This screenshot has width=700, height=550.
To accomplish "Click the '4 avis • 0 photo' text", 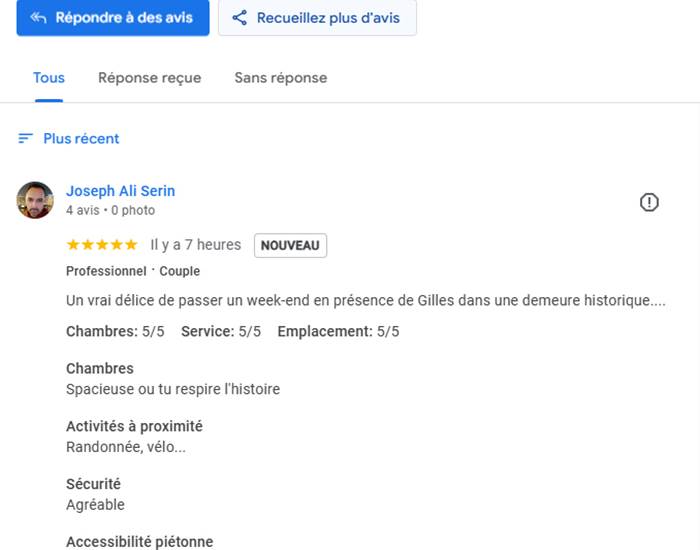I will click(x=110, y=211).
